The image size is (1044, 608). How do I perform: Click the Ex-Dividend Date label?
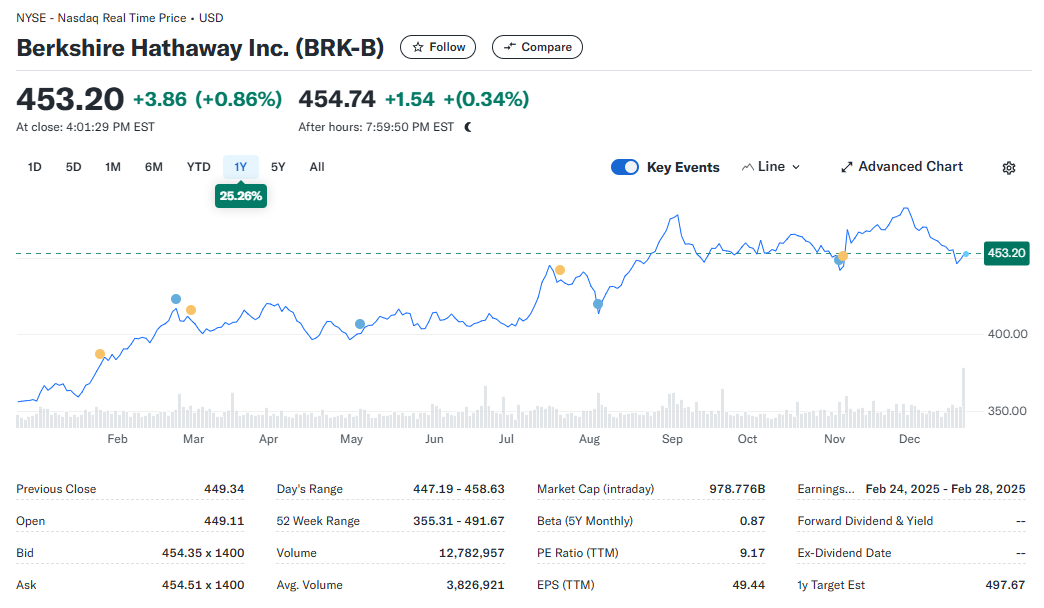(x=844, y=553)
